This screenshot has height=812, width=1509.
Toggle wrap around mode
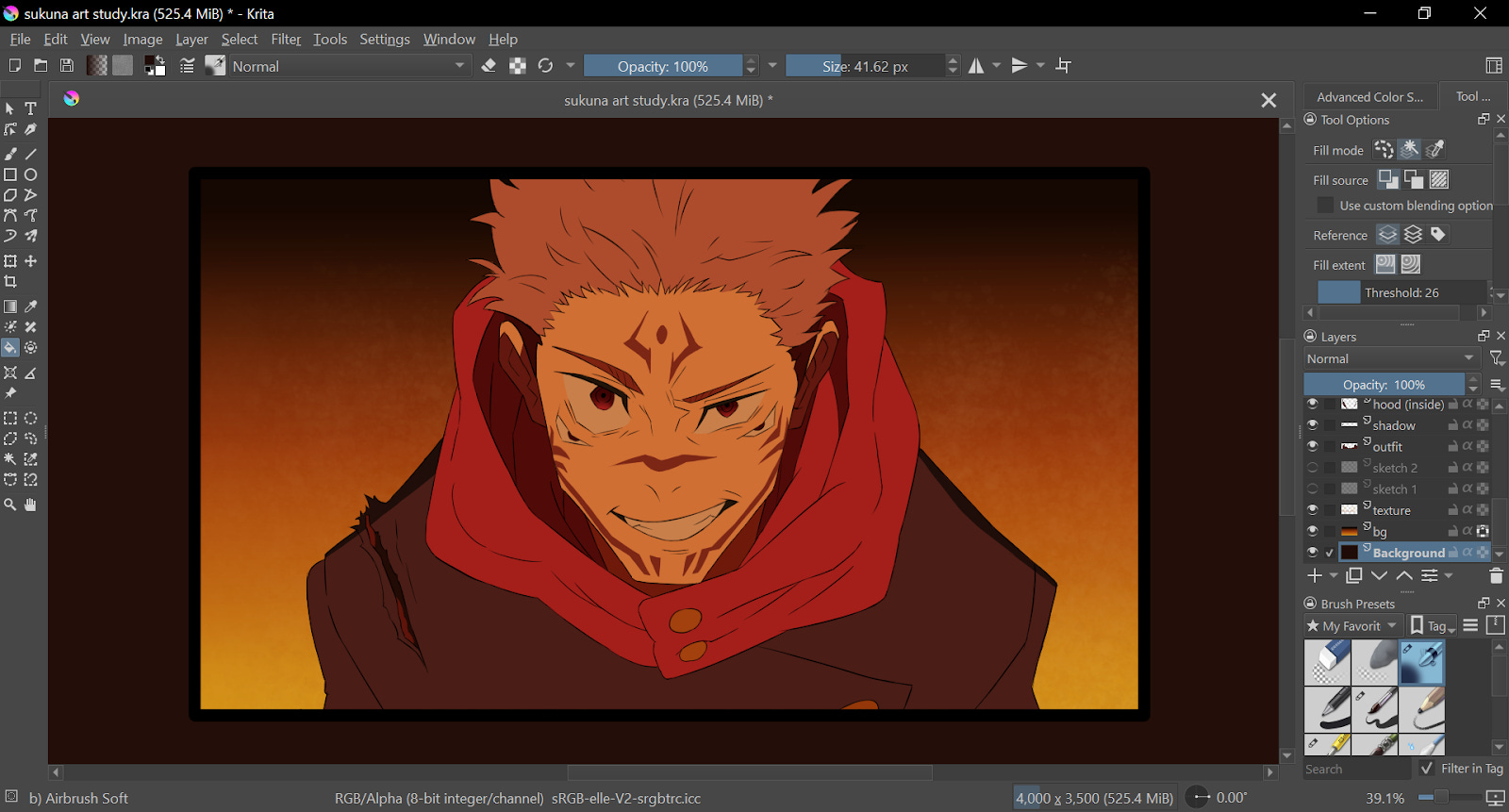pos(1064,65)
